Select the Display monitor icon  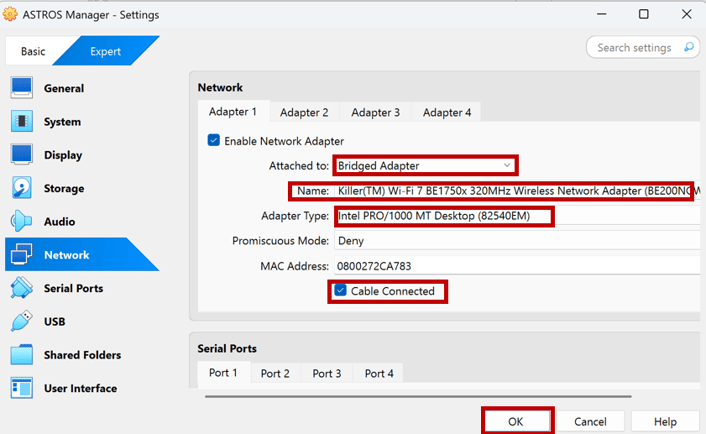point(22,155)
